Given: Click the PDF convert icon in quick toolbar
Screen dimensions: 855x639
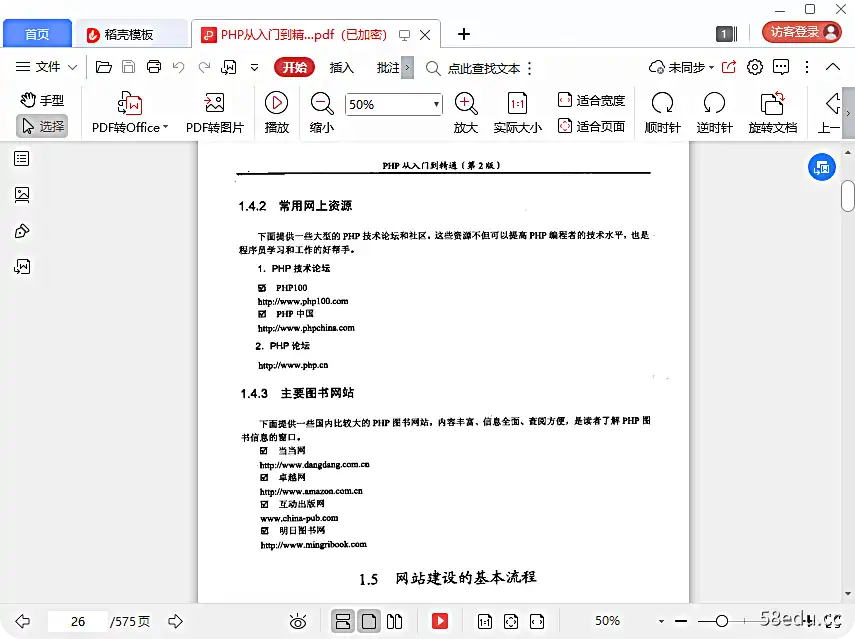Looking at the screenshot, I should pyautogui.click(x=228, y=67).
